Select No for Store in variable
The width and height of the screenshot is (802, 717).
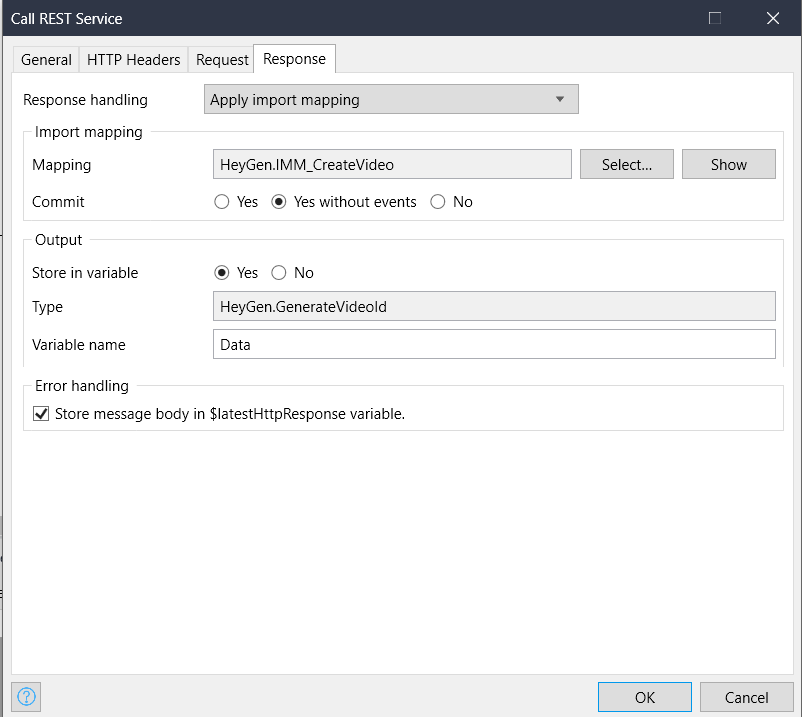pos(279,273)
